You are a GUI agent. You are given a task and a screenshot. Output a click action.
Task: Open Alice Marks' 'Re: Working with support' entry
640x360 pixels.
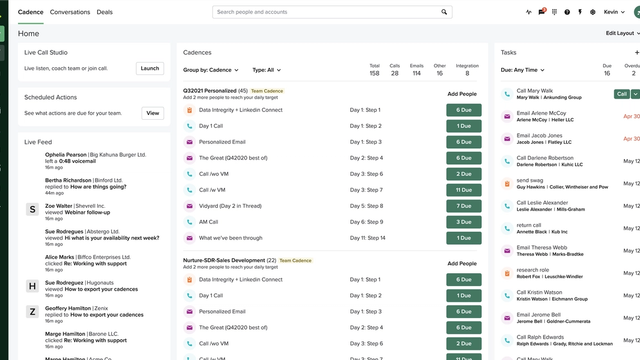click(95, 264)
